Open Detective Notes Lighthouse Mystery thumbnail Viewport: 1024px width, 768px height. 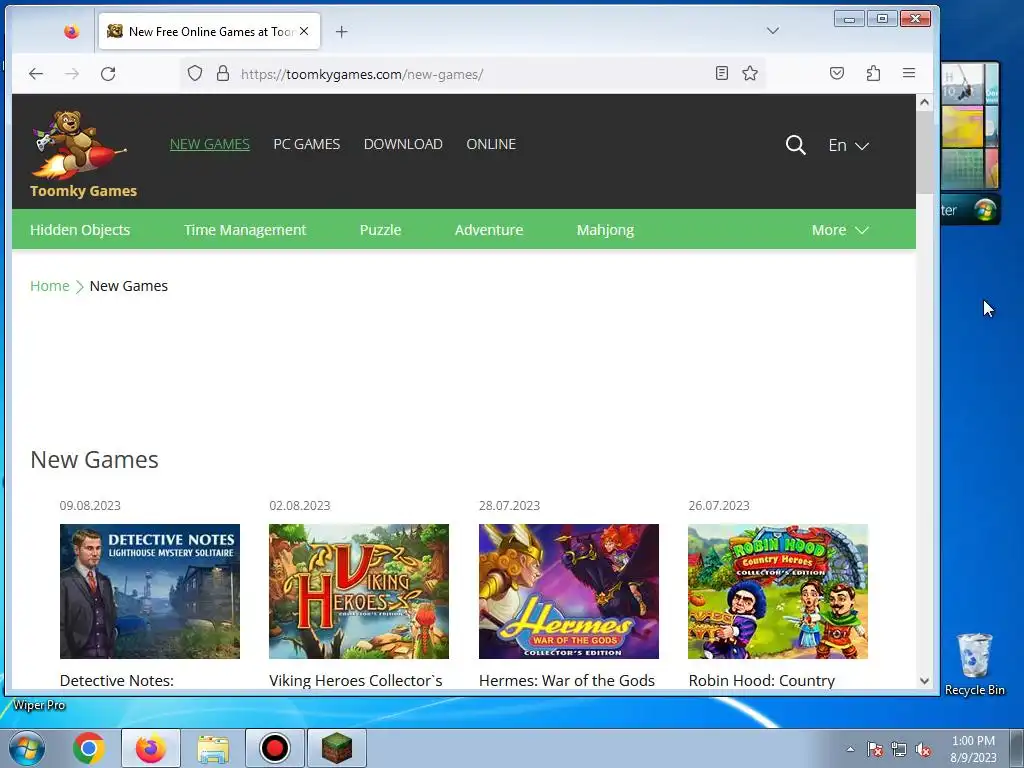tap(150, 591)
